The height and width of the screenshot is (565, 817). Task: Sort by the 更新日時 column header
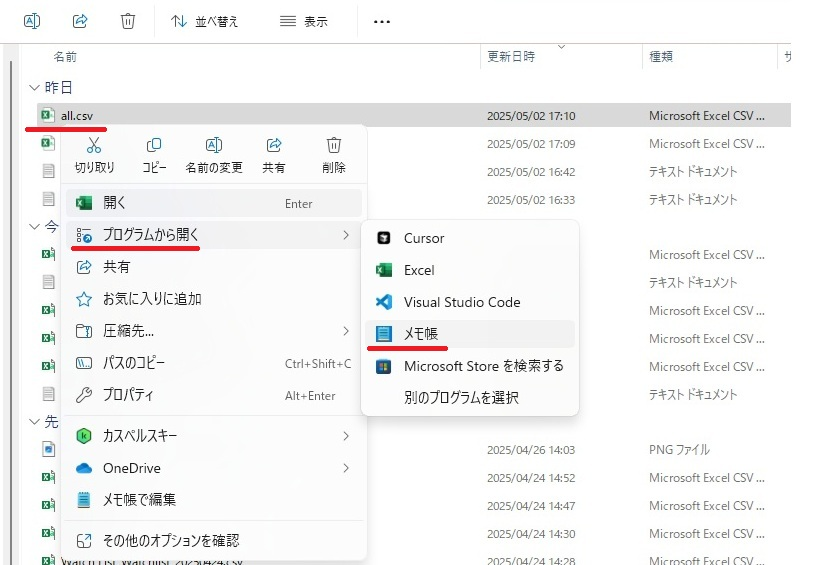coord(511,56)
